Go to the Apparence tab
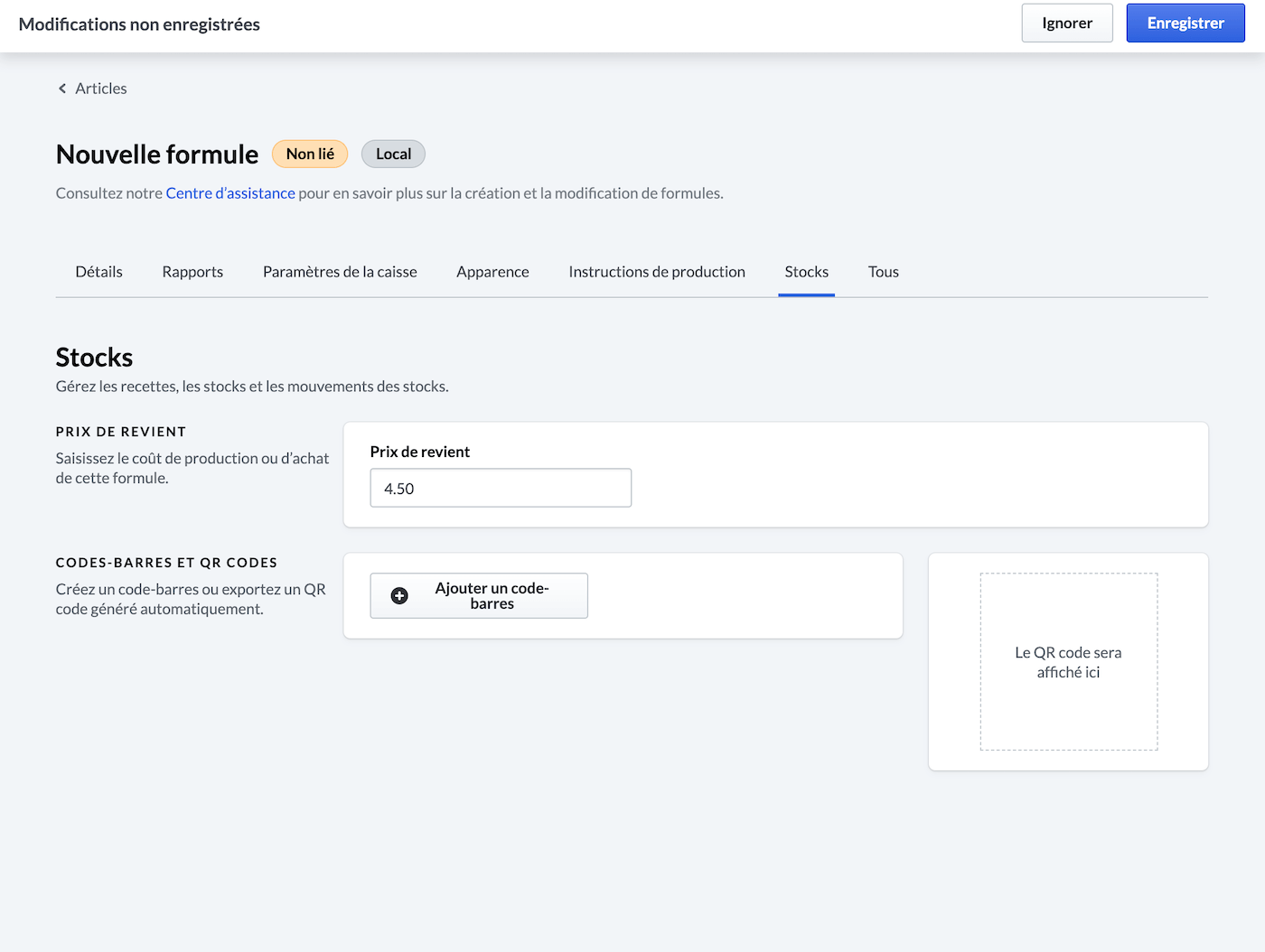Screen dimensions: 1265x952 [492, 272]
